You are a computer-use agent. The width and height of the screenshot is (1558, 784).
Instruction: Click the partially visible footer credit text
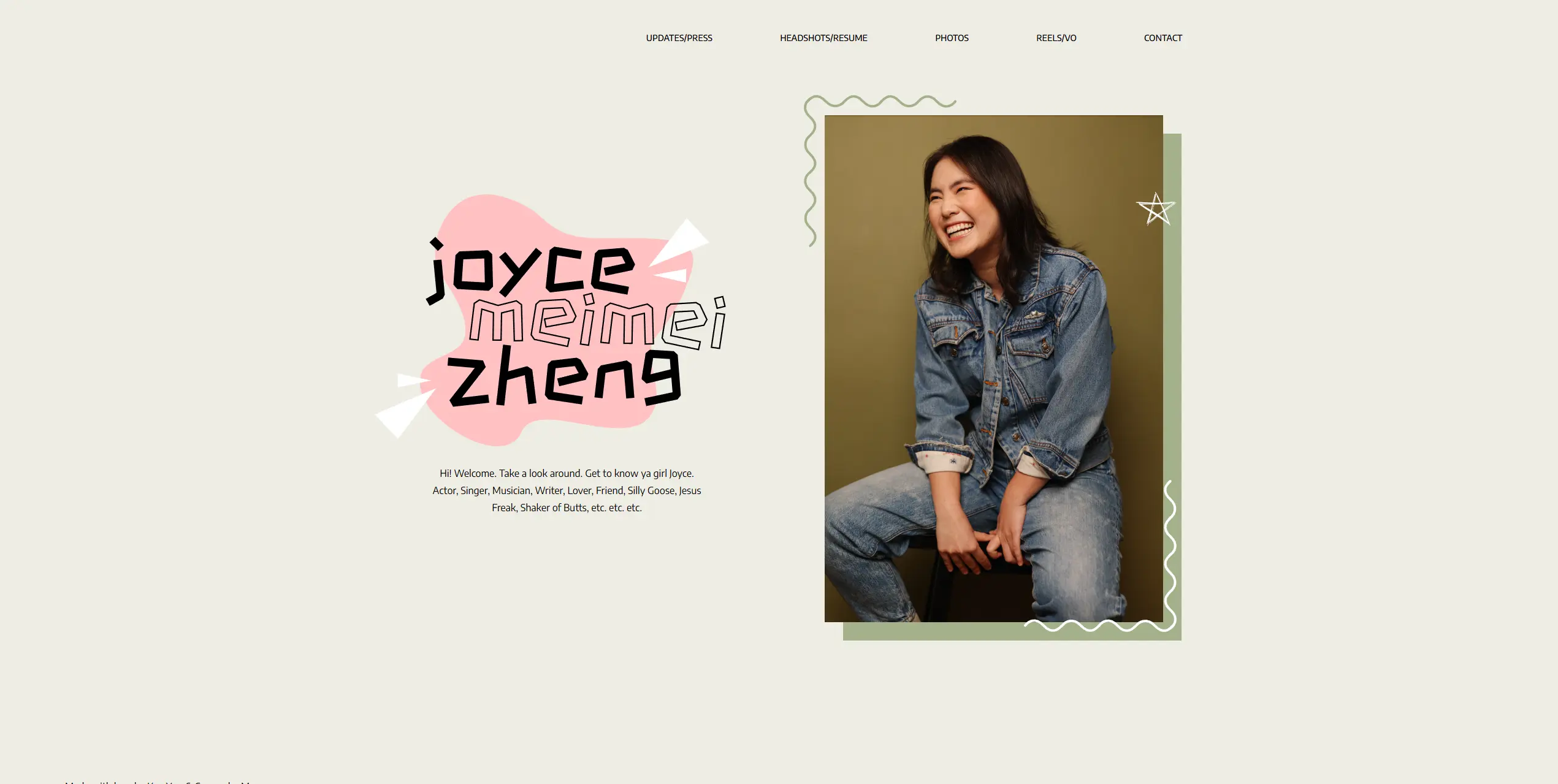pos(159,782)
